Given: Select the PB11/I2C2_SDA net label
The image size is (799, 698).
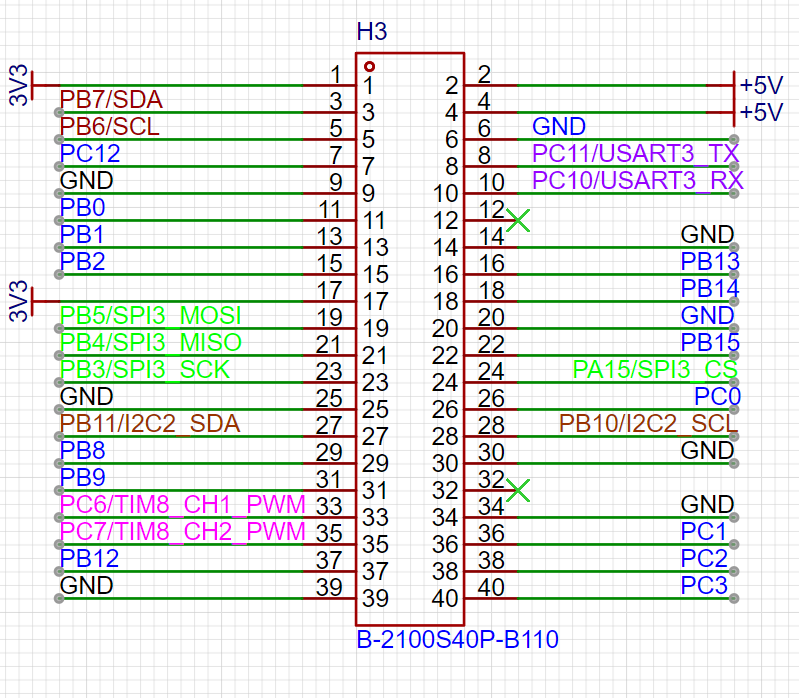Looking at the screenshot, I should pos(150,423).
